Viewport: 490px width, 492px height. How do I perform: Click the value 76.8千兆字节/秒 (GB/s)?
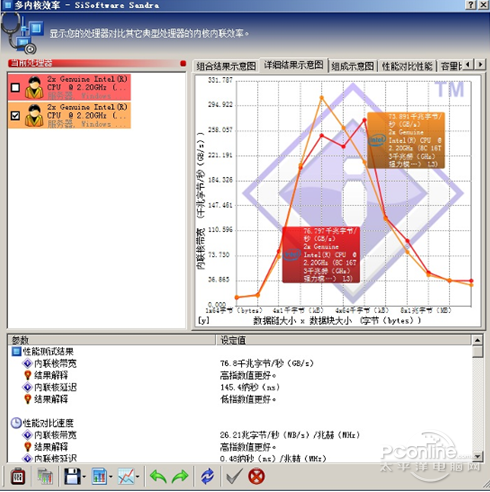click(x=267, y=363)
